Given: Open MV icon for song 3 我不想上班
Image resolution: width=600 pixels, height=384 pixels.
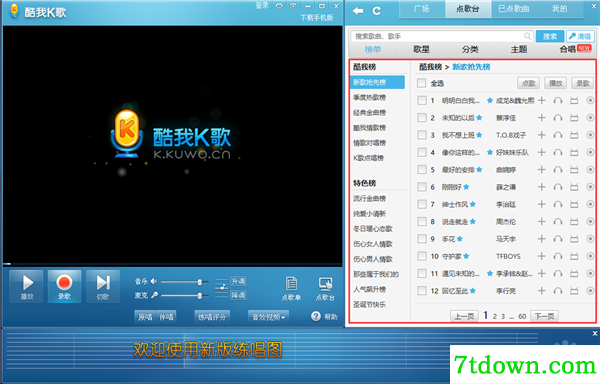Looking at the screenshot, I should [x=574, y=135].
